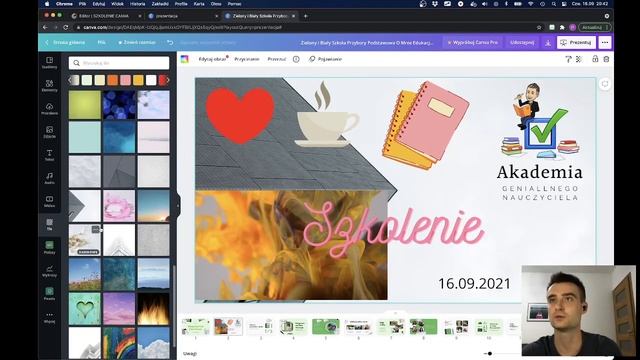This screenshot has height=360, width=640.
Task: Open the Szablony (templates) sidebar panel
Action: click(49, 62)
